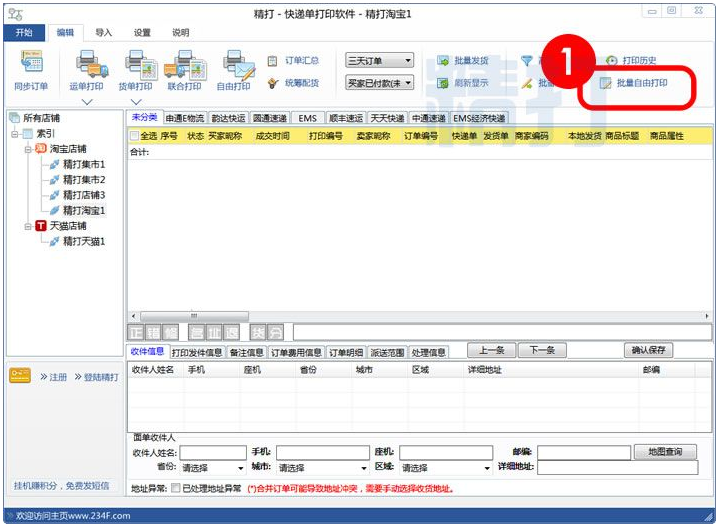The width and height of the screenshot is (718, 526).
Task: Click 批量自由打印 batch free print
Action: pos(634,83)
